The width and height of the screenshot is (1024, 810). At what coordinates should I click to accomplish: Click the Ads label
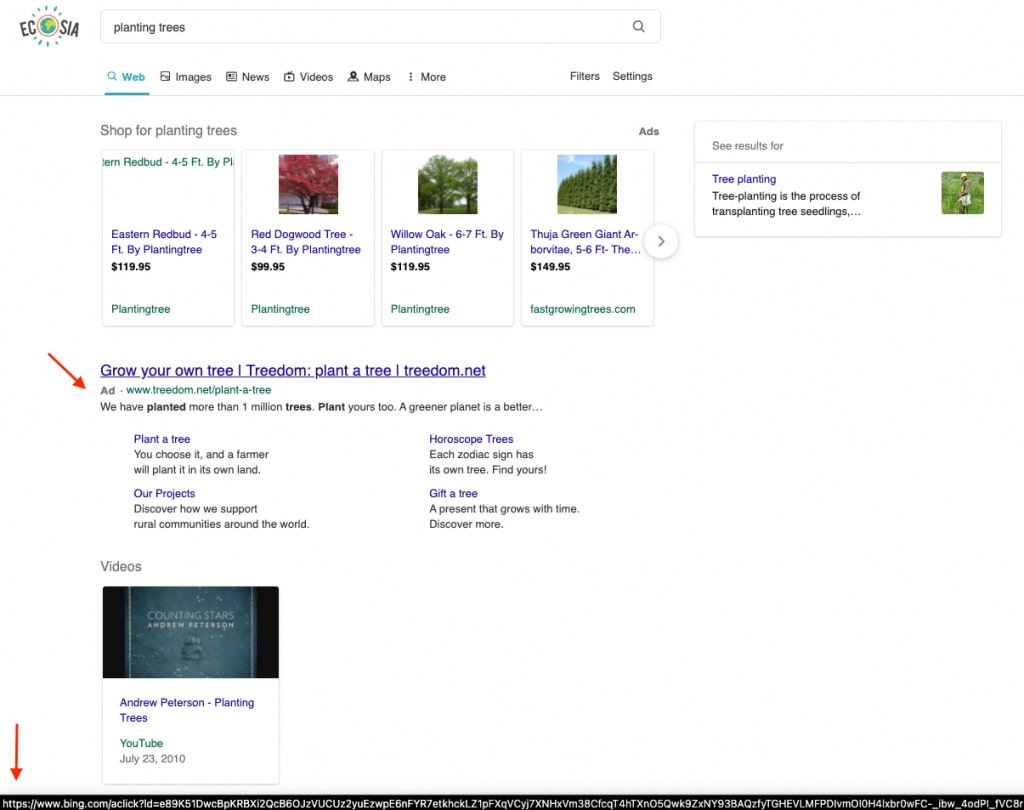tap(648, 131)
